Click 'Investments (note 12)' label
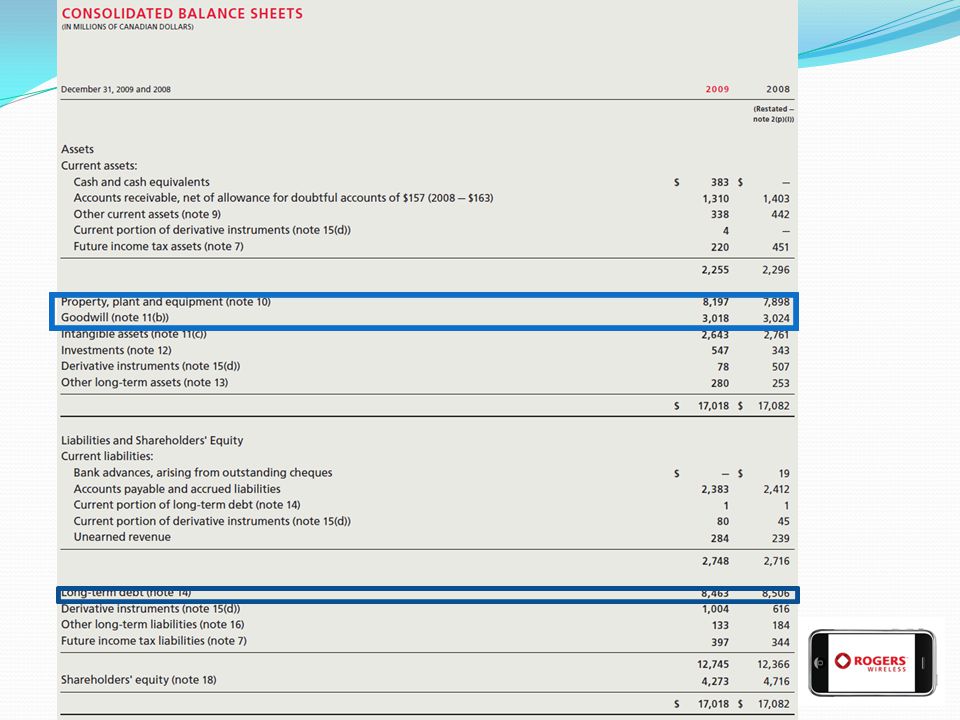 click(x=116, y=350)
